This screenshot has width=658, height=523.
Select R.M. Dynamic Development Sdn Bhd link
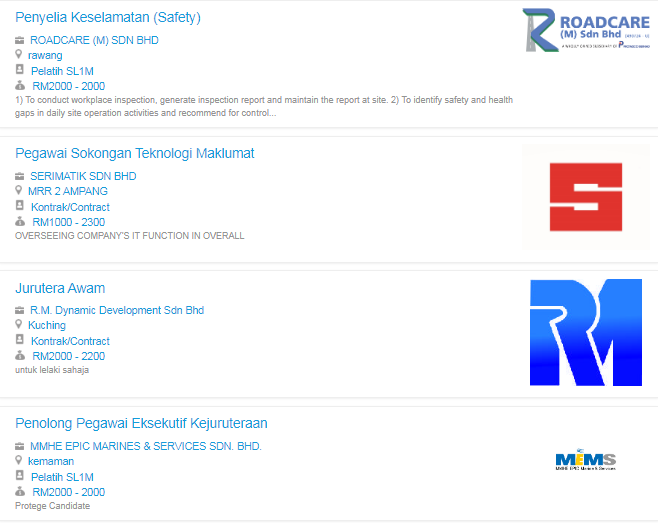(x=117, y=310)
